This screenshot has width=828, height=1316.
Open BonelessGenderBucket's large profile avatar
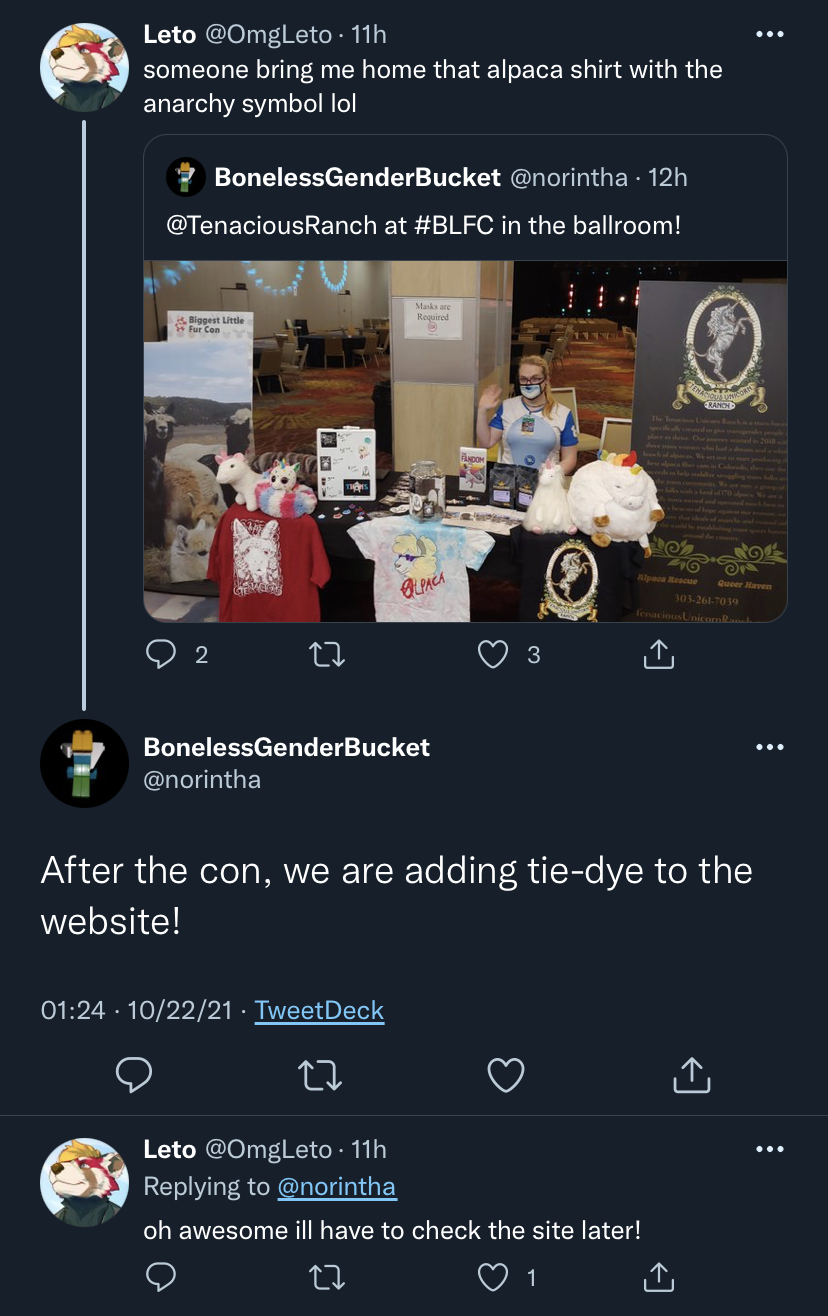(x=84, y=764)
